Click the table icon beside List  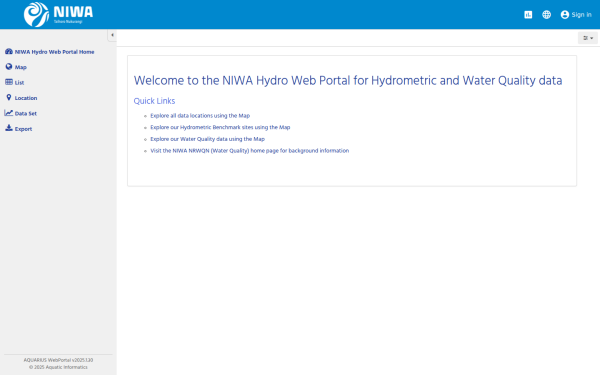tap(9, 82)
